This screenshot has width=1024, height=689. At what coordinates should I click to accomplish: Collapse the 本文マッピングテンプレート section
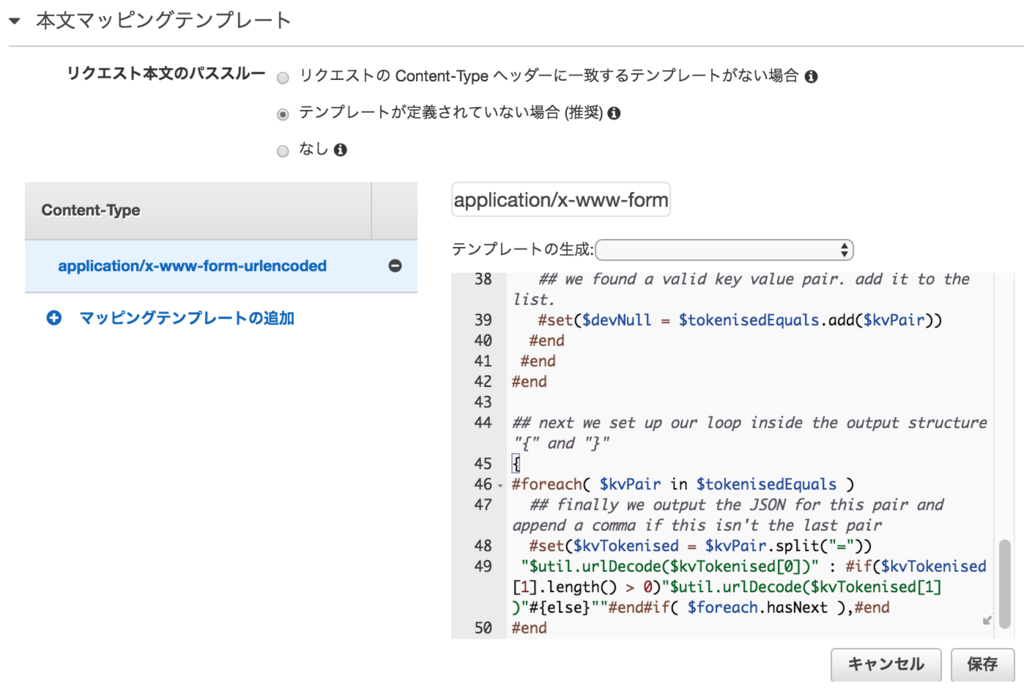pyautogui.click(x=14, y=21)
